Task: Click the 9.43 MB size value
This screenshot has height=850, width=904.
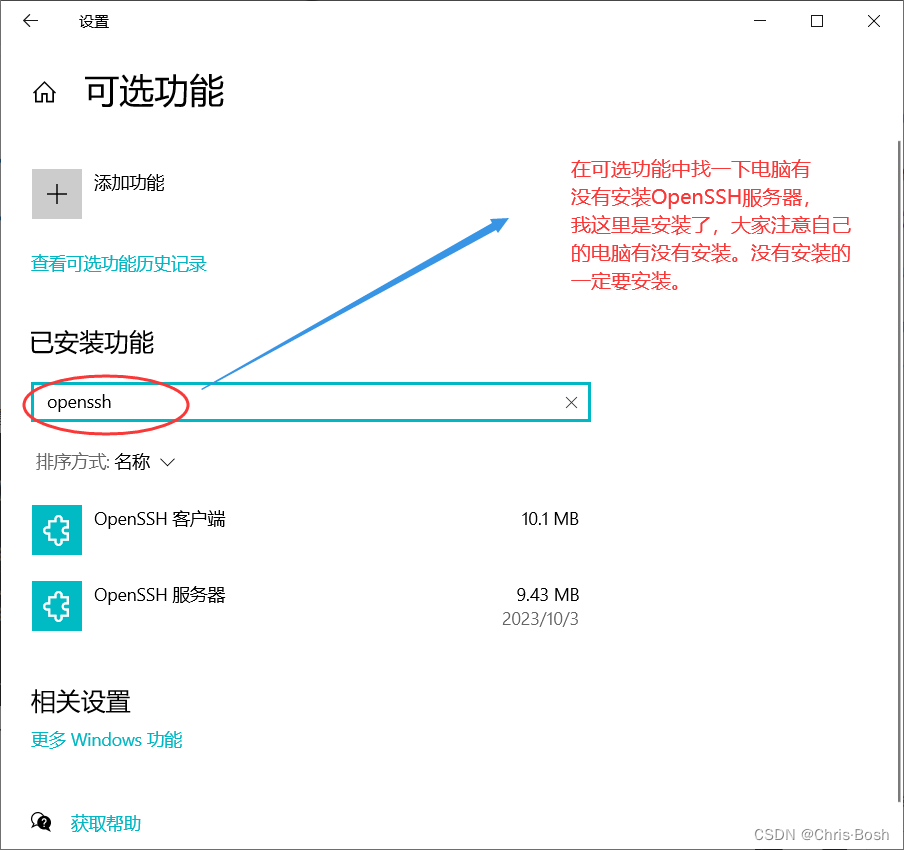Action: click(x=548, y=595)
